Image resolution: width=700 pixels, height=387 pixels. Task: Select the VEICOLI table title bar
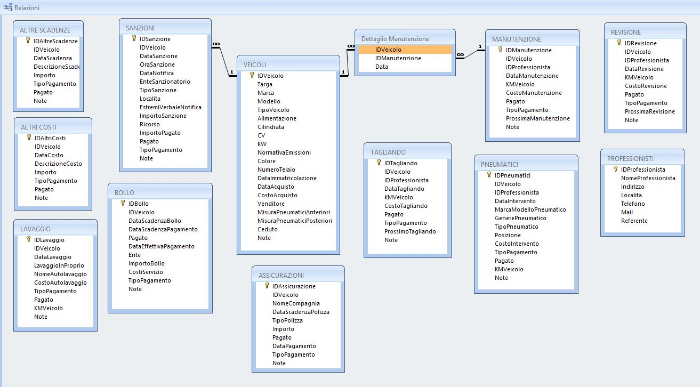coord(288,64)
